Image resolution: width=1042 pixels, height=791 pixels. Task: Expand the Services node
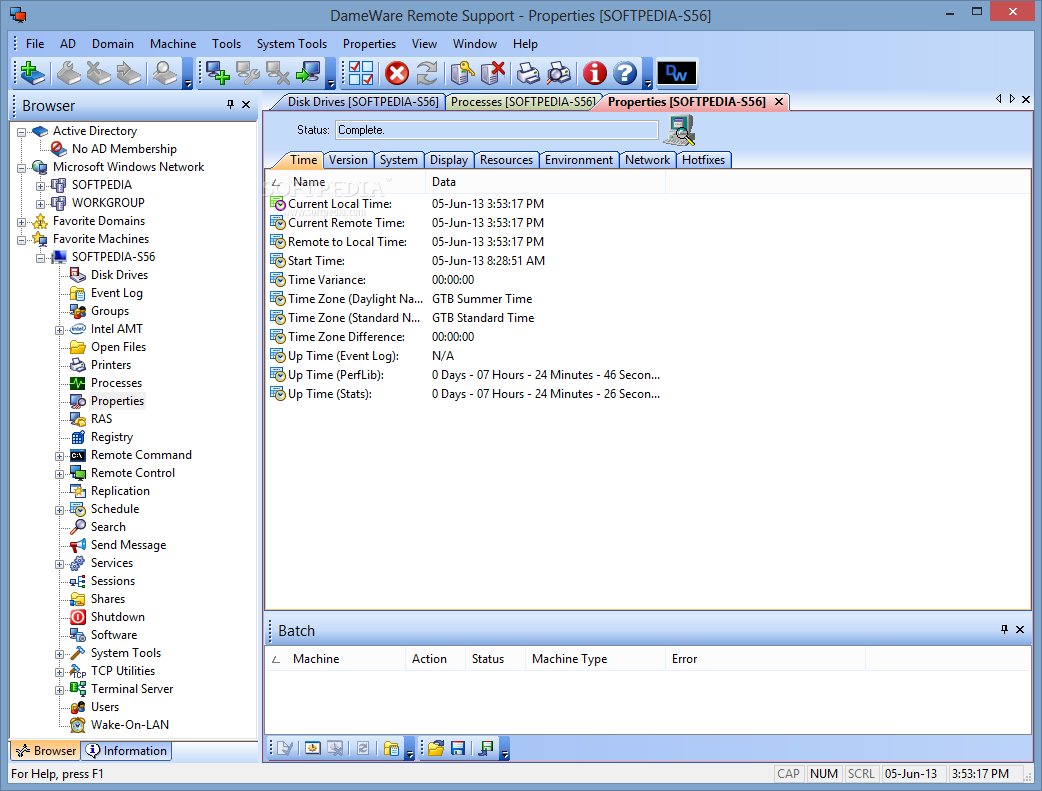click(59, 564)
